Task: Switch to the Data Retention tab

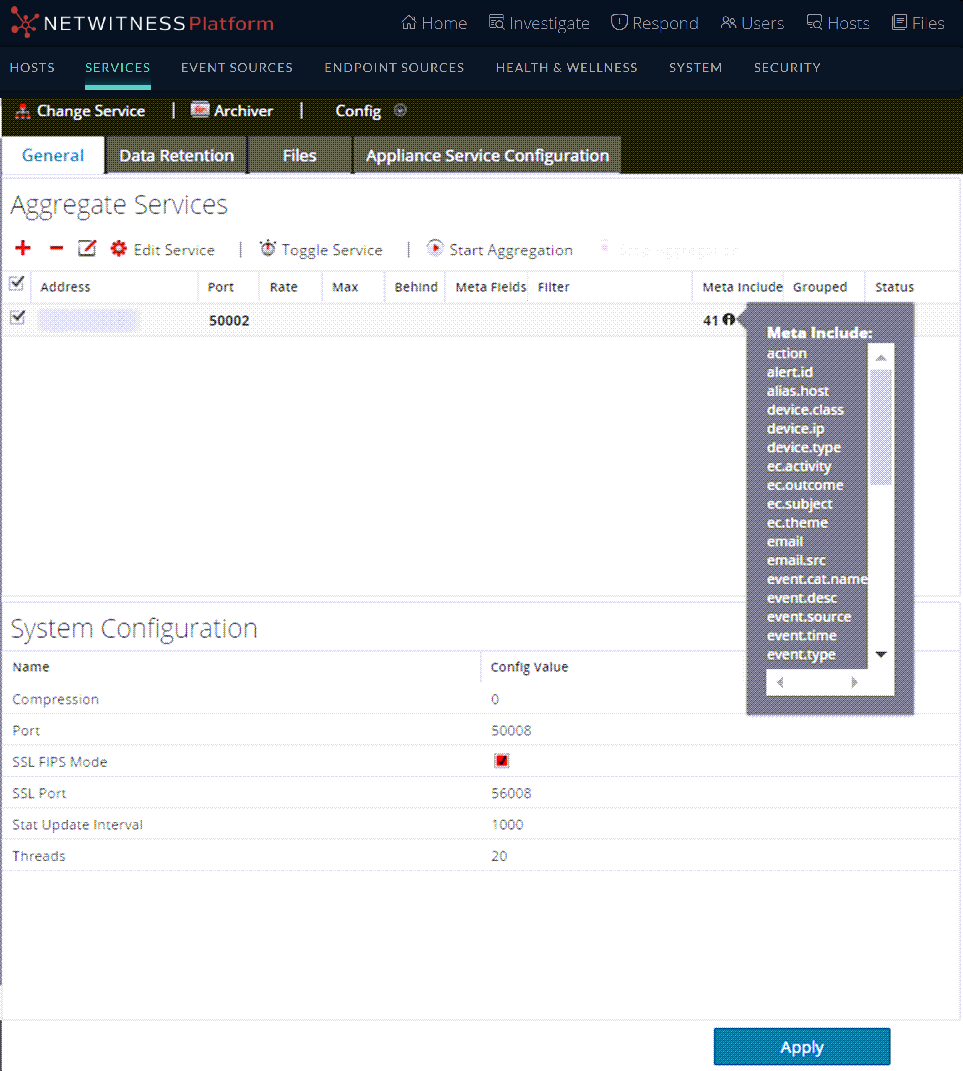Action: 176,156
